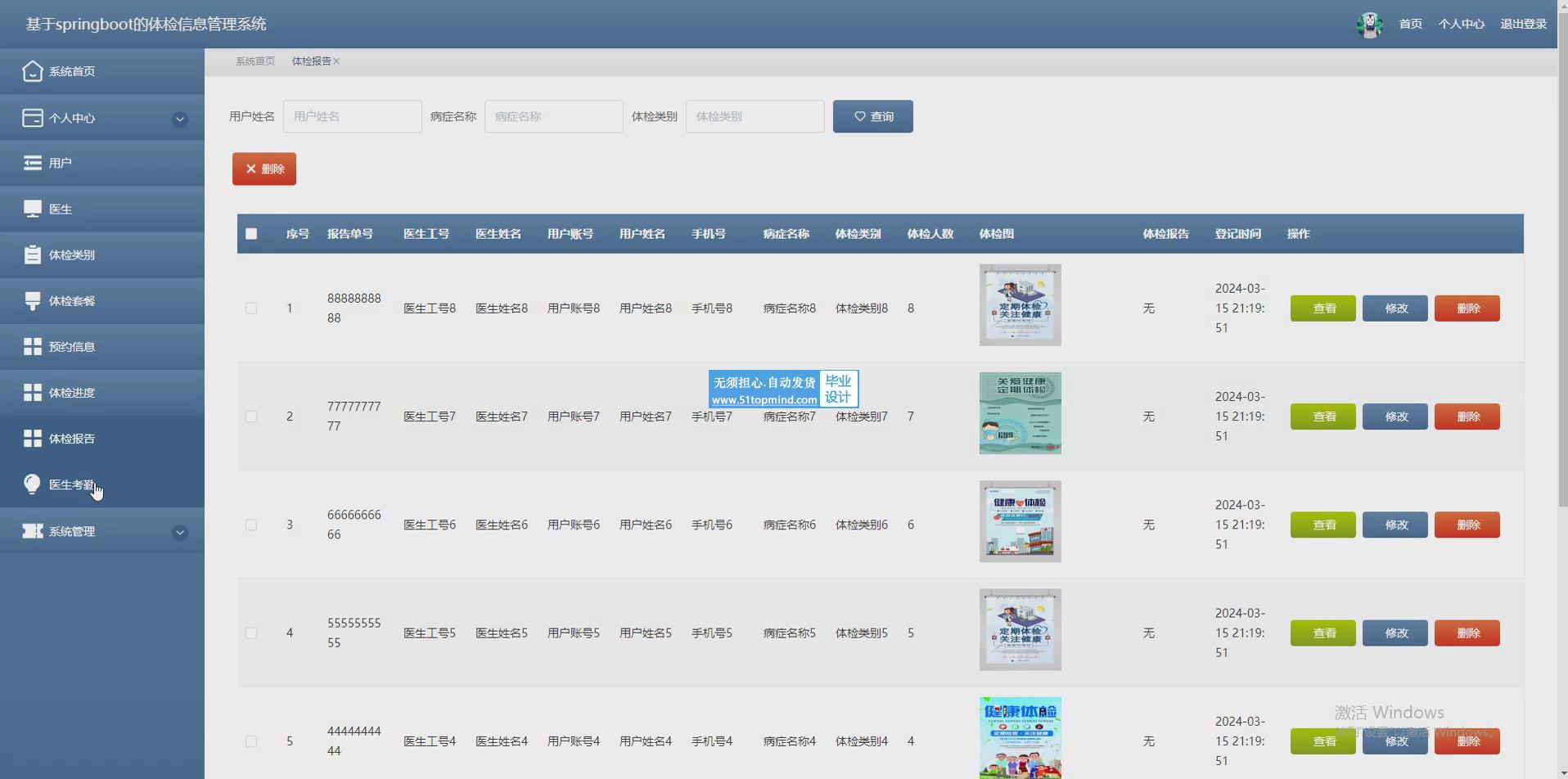
Task: Click the grid icon beside 体检进度
Action: [33, 392]
